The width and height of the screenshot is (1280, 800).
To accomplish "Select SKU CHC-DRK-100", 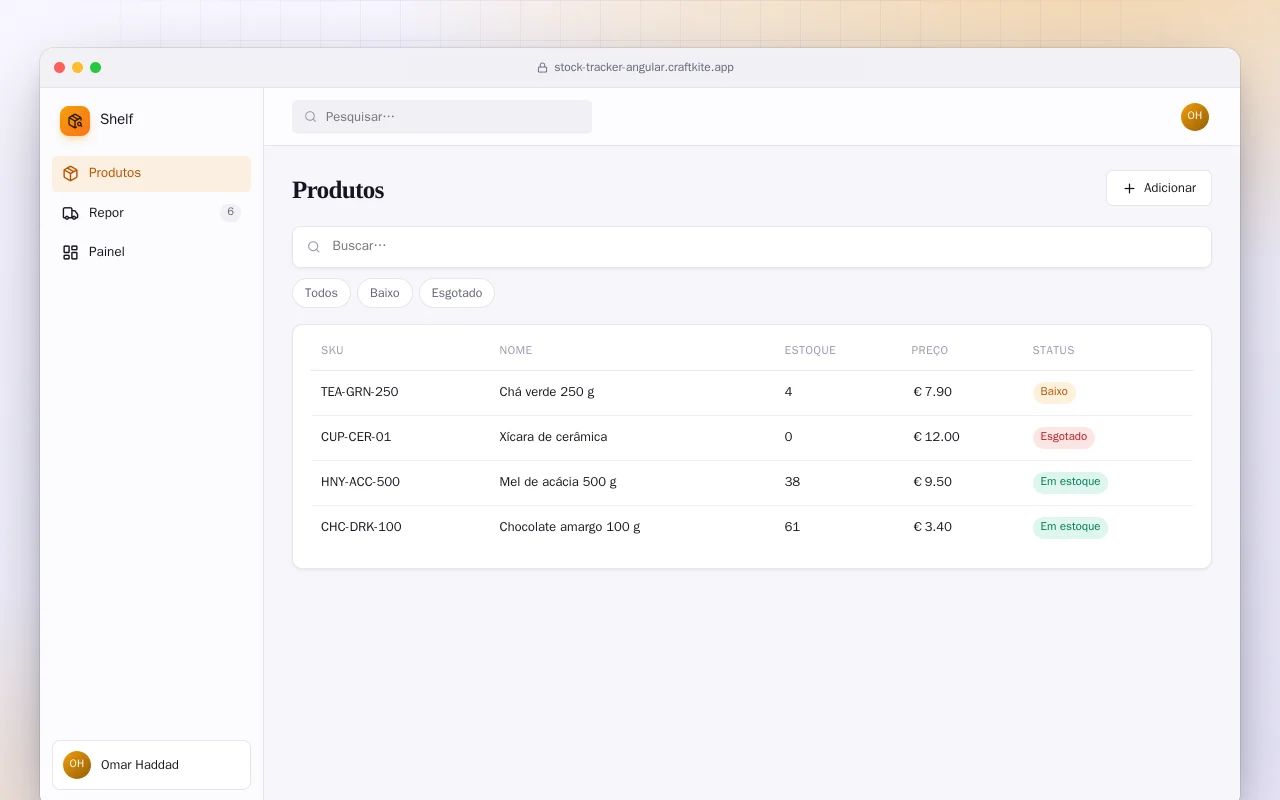I will click(361, 527).
